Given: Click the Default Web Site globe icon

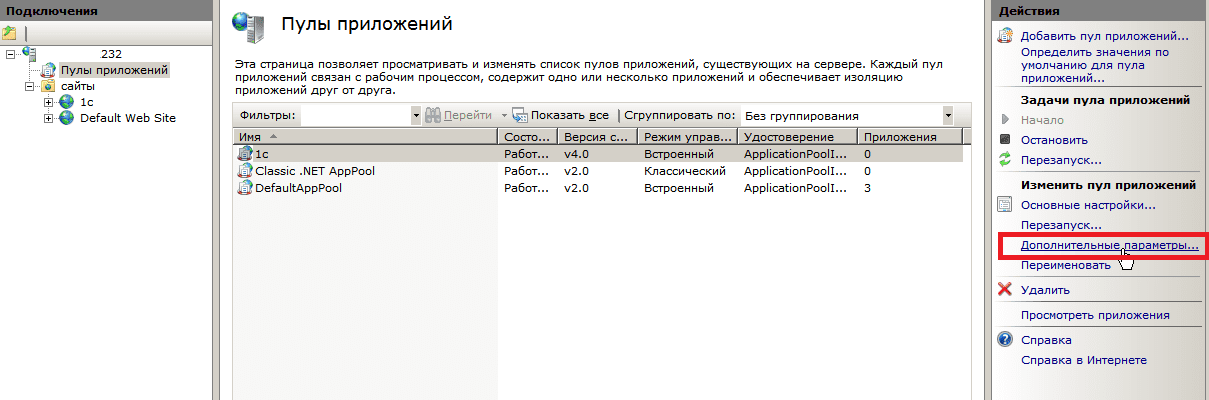Looking at the screenshot, I should [67, 118].
